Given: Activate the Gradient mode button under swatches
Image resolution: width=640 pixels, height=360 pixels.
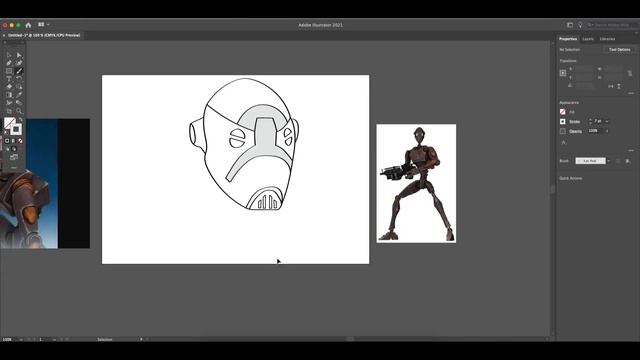Looking at the screenshot, I should (x=13, y=141).
